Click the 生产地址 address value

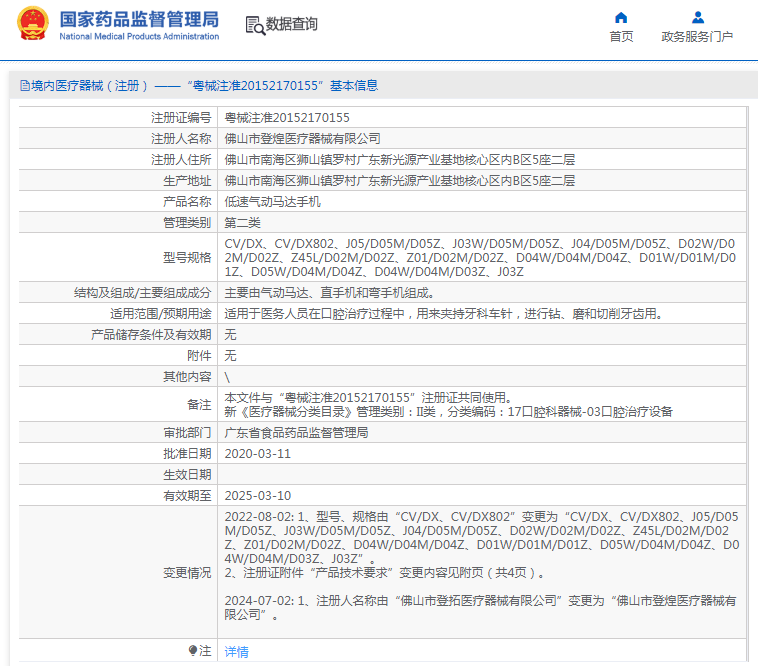(400, 181)
